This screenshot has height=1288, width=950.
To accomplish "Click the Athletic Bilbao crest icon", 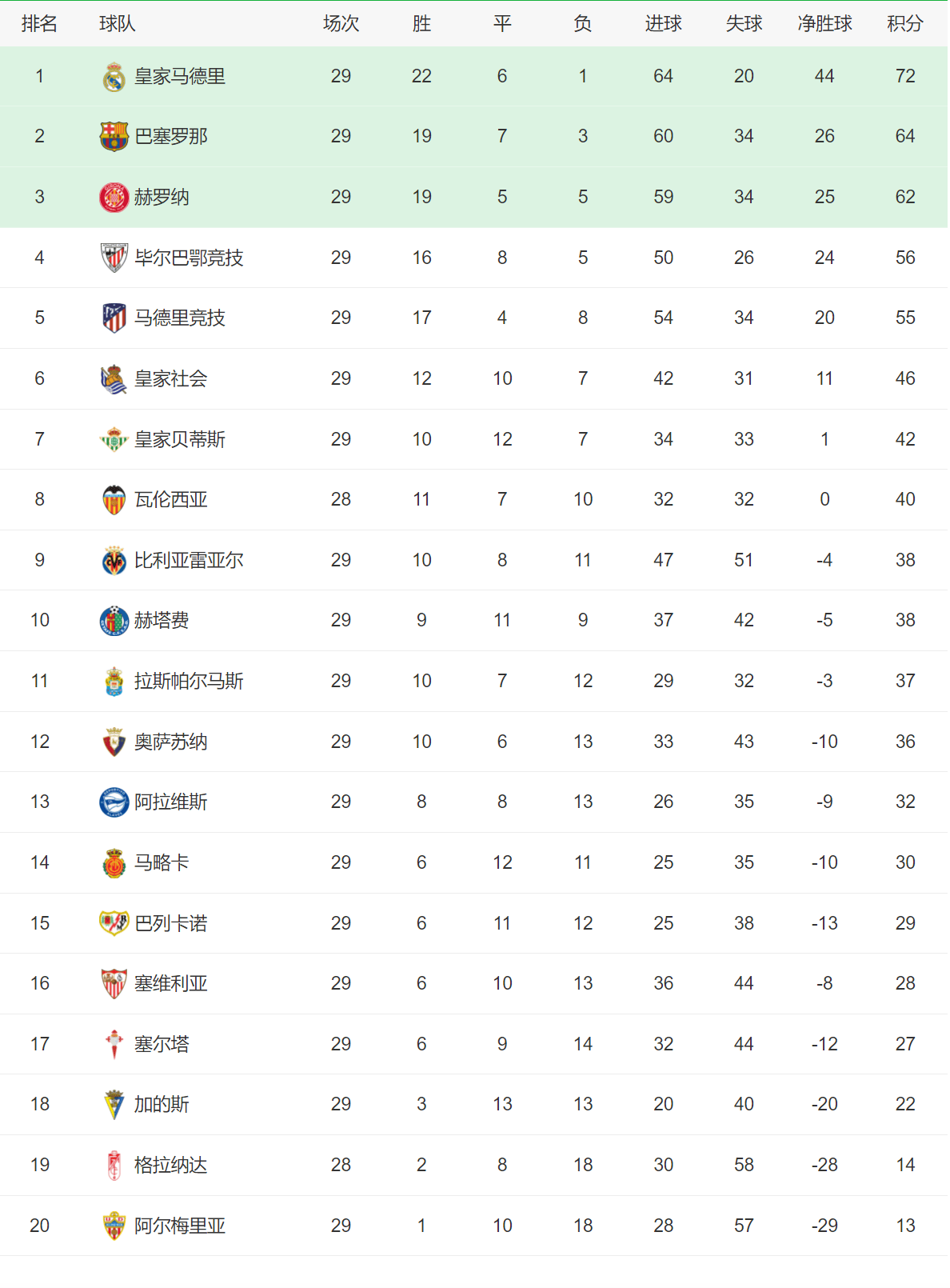I will tap(114, 258).
